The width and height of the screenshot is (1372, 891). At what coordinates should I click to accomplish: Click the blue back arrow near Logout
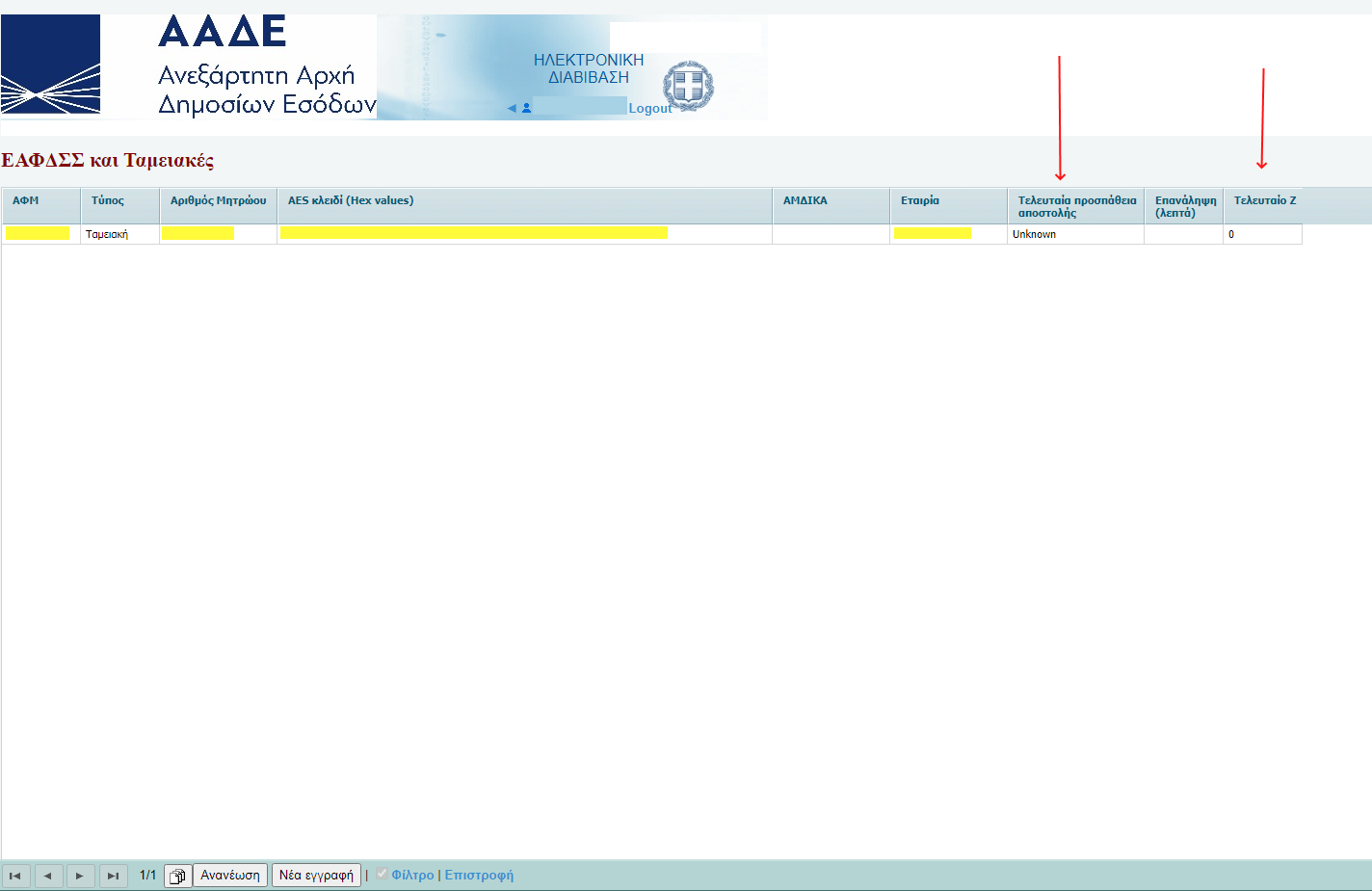[512, 108]
